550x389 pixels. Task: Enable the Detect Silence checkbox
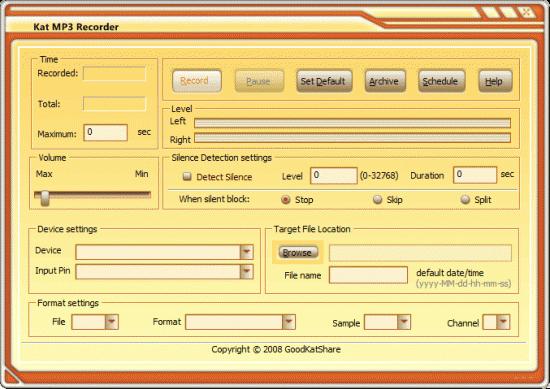click(x=187, y=176)
